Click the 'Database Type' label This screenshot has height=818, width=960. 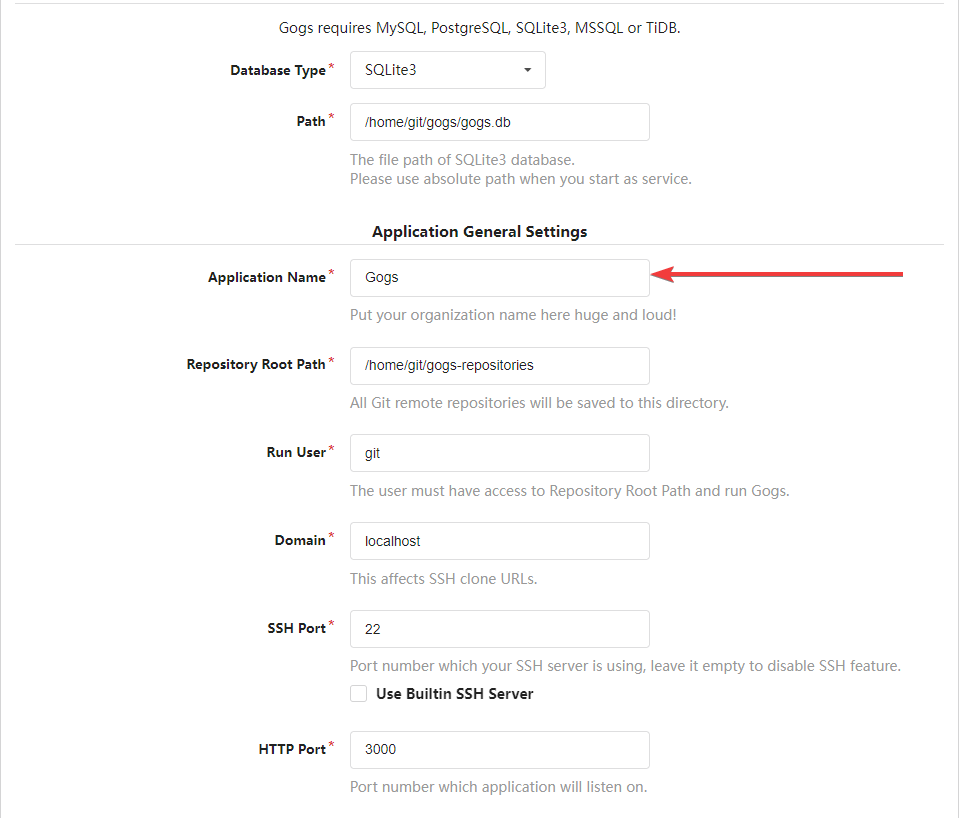pos(278,70)
